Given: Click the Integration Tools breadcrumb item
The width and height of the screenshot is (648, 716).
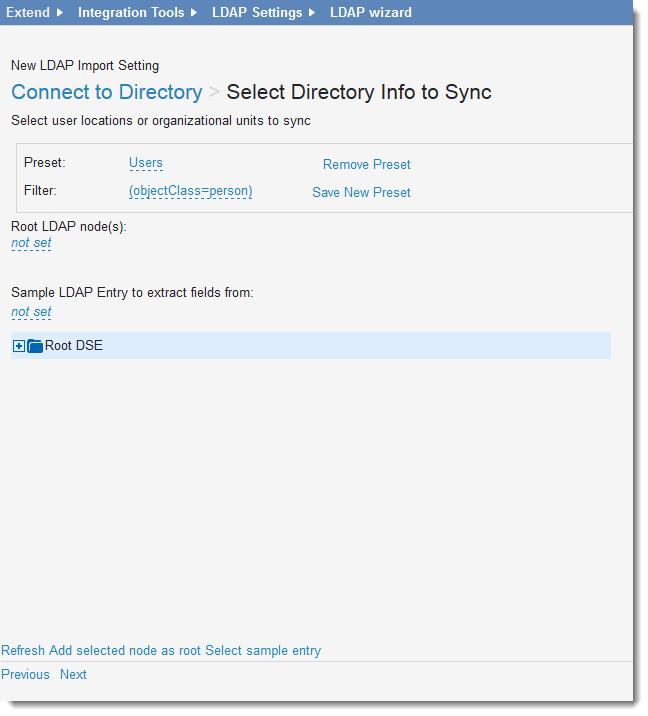Looking at the screenshot, I should click(131, 13).
